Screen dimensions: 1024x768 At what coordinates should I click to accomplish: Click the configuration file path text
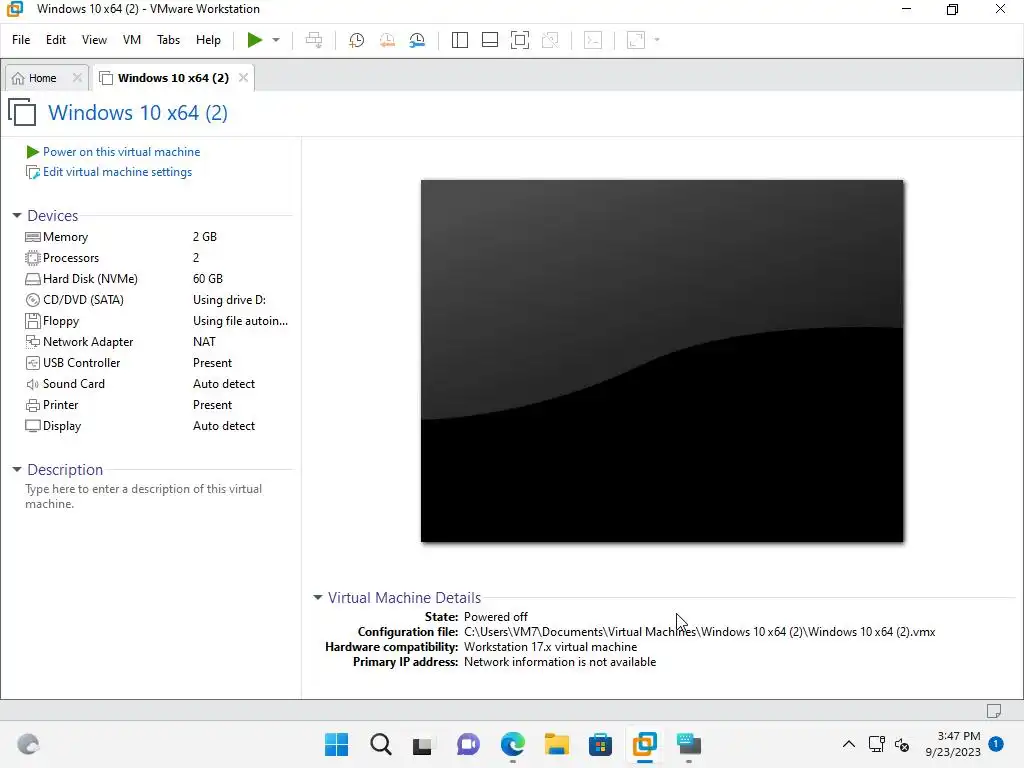[699, 632]
